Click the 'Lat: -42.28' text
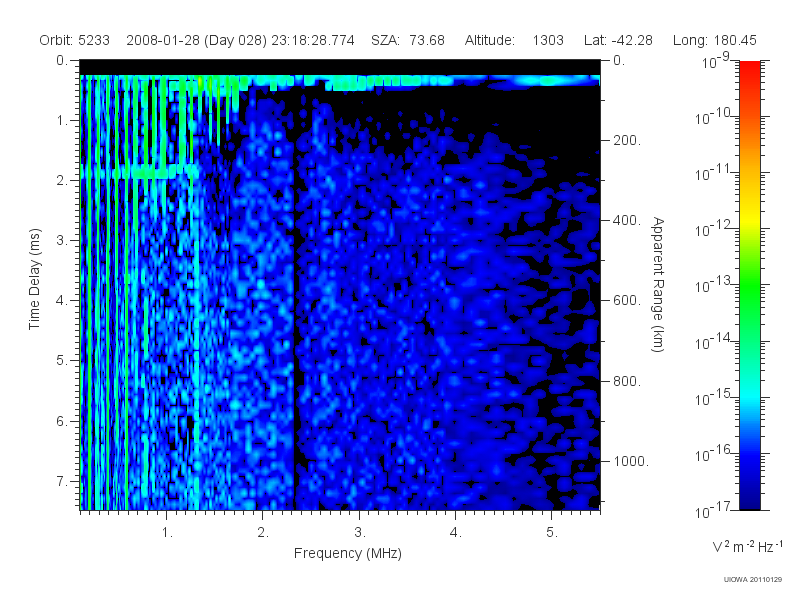 [618, 40]
